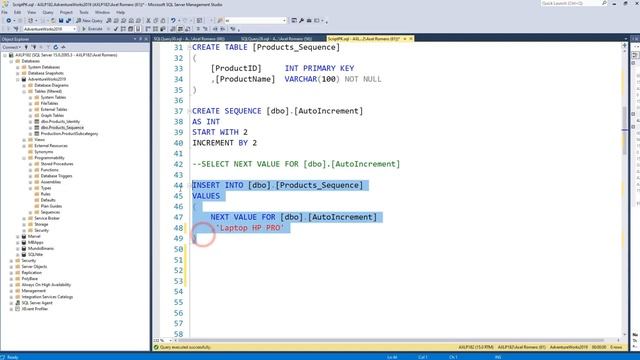The height and width of the screenshot is (360, 640).
Task: Collapse the Programmability node
Action: (24, 158)
